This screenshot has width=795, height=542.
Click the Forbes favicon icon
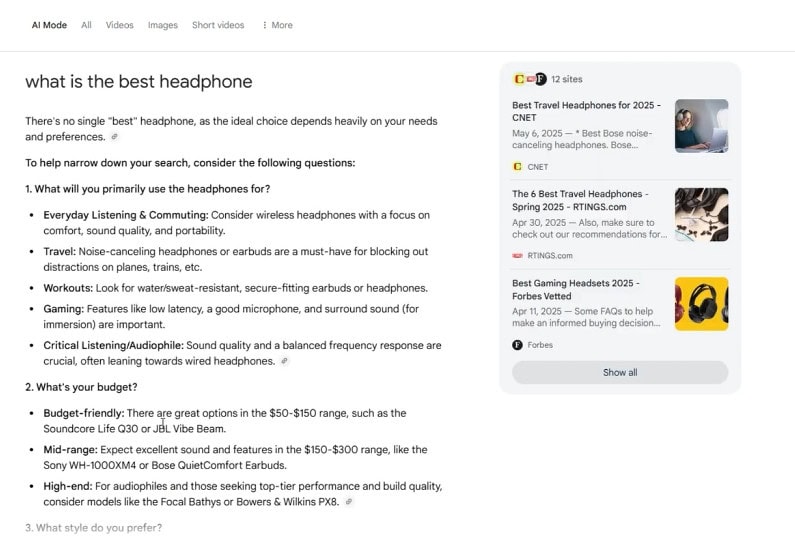[x=518, y=345]
